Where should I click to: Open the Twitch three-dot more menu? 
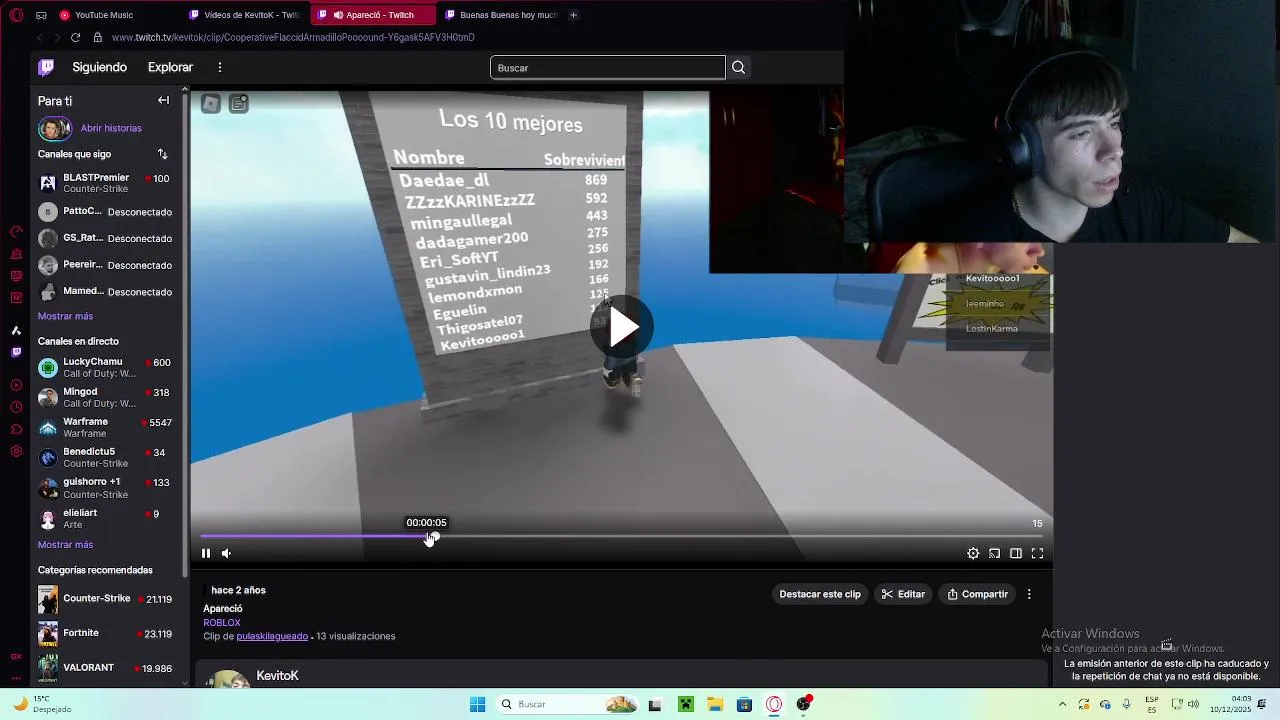click(220, 67)
